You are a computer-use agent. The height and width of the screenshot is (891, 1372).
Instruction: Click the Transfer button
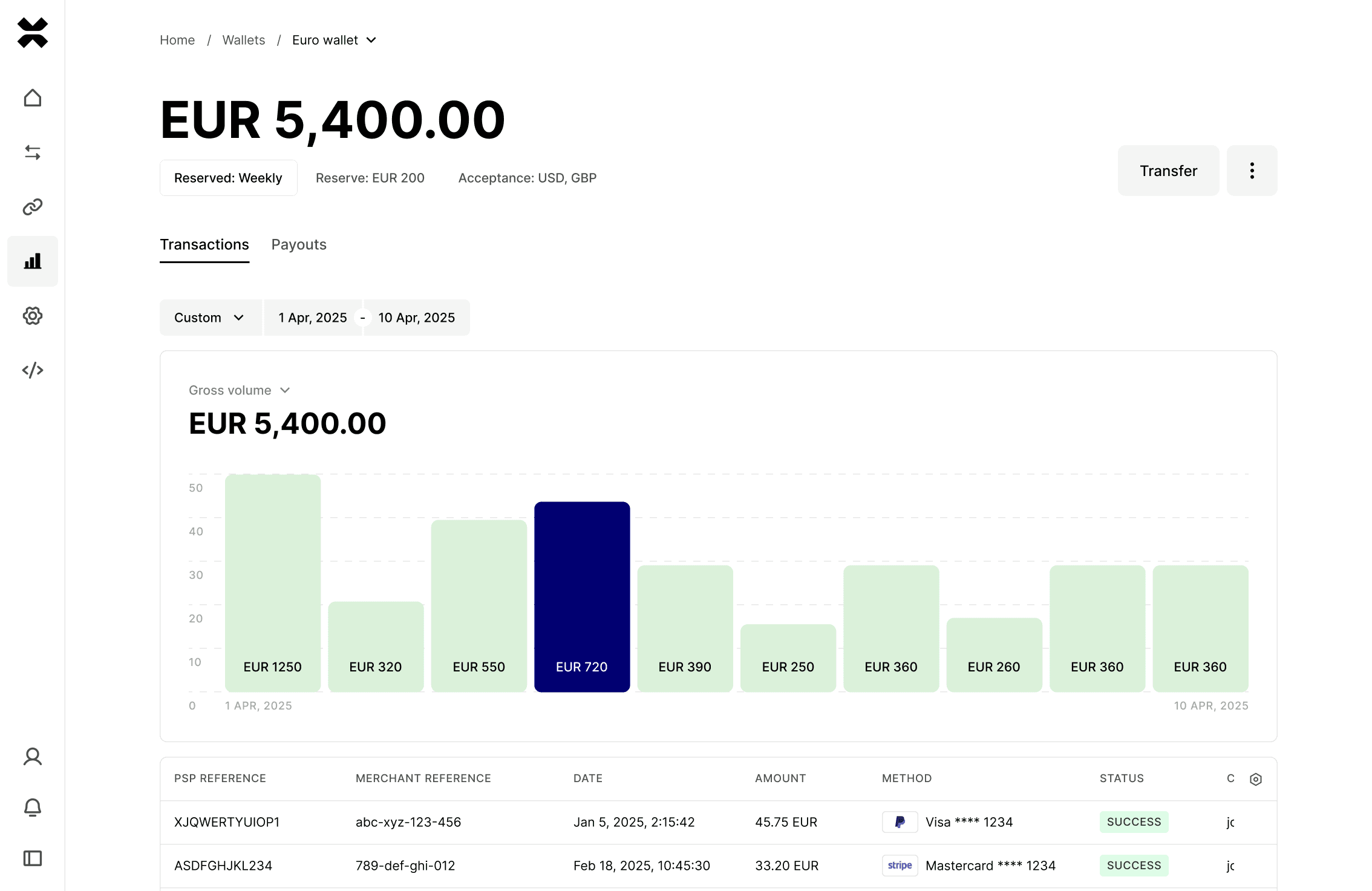(1168, 171)
